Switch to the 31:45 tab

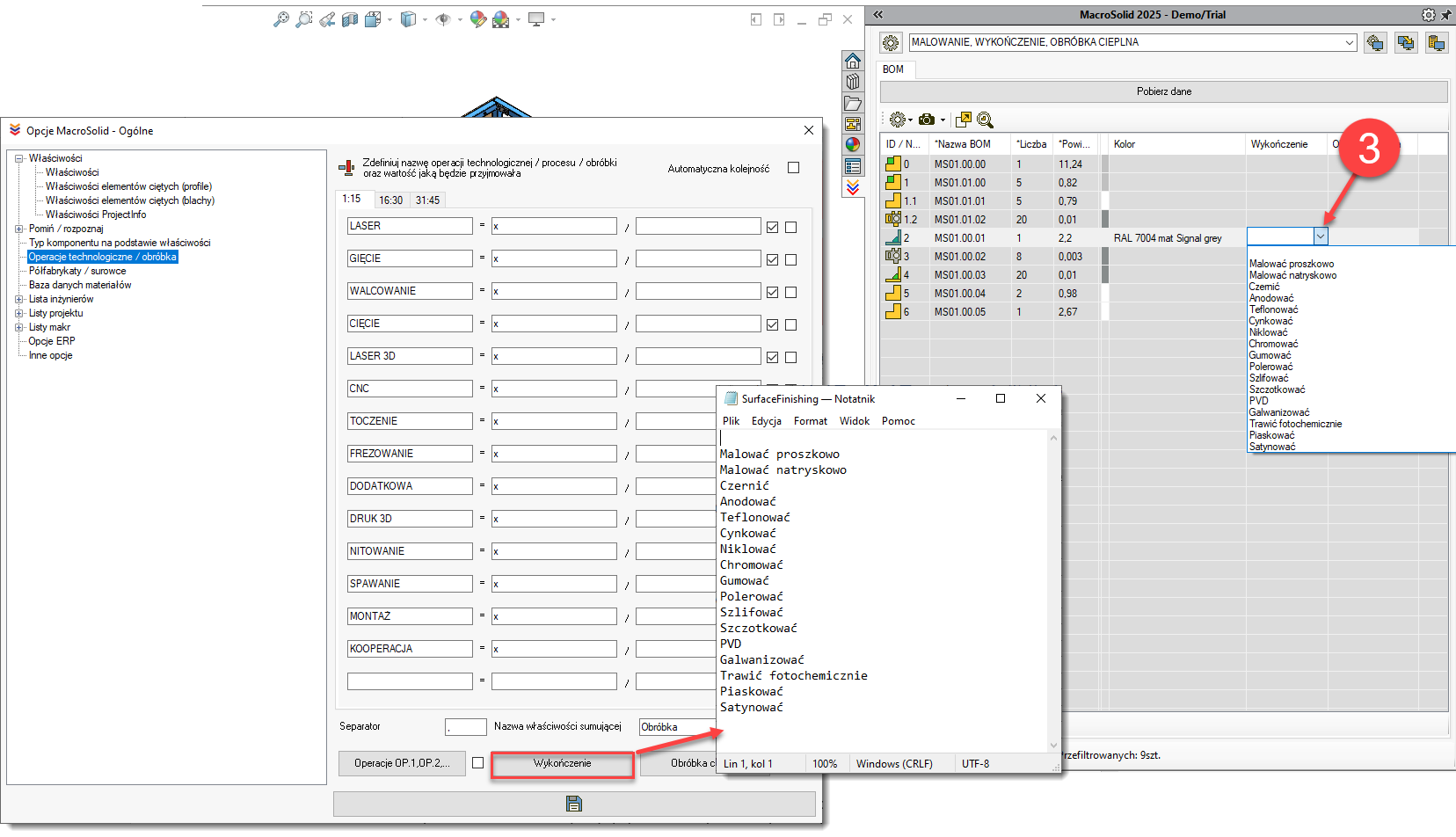coord(427,200)
